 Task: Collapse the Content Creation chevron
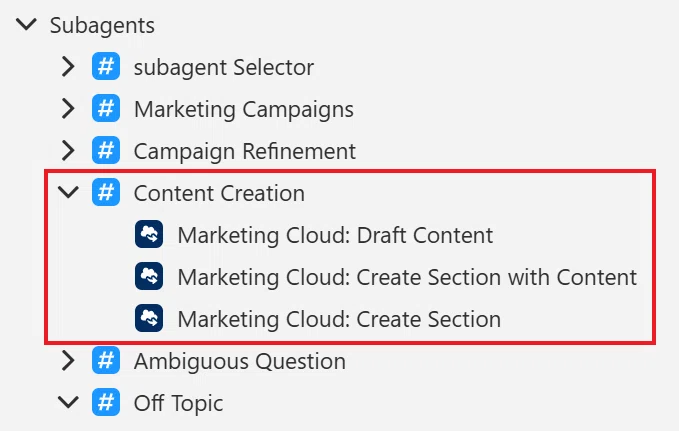point(68,192)
